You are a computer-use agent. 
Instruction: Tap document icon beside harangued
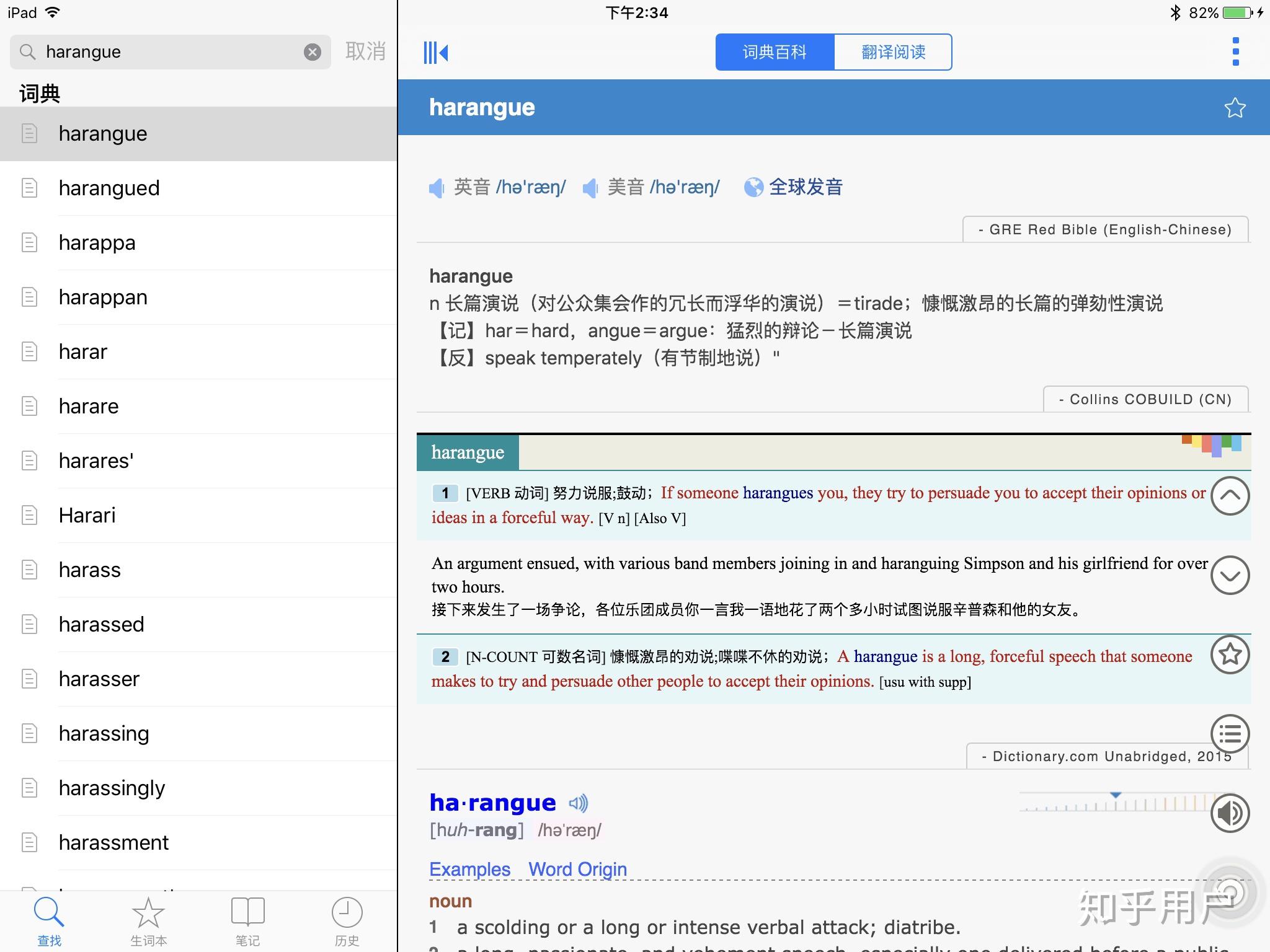29,188
